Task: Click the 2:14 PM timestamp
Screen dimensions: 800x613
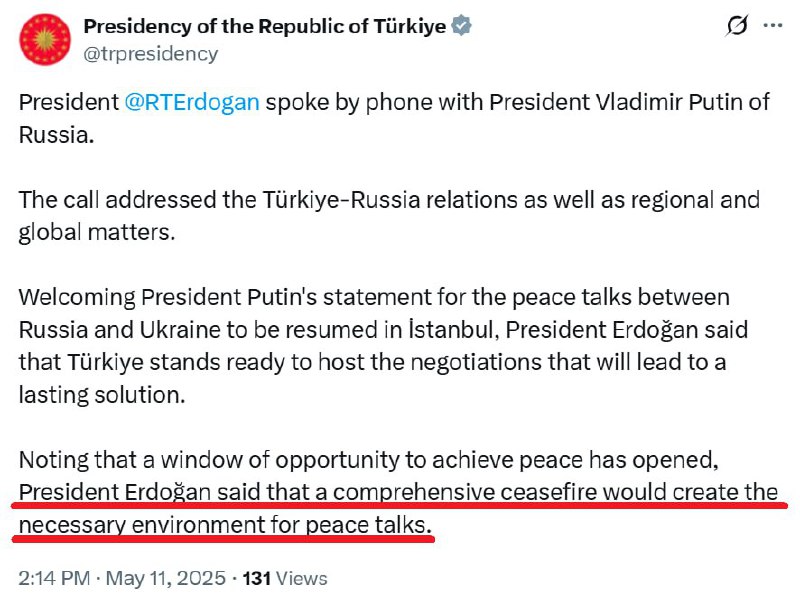Action: 54,578
